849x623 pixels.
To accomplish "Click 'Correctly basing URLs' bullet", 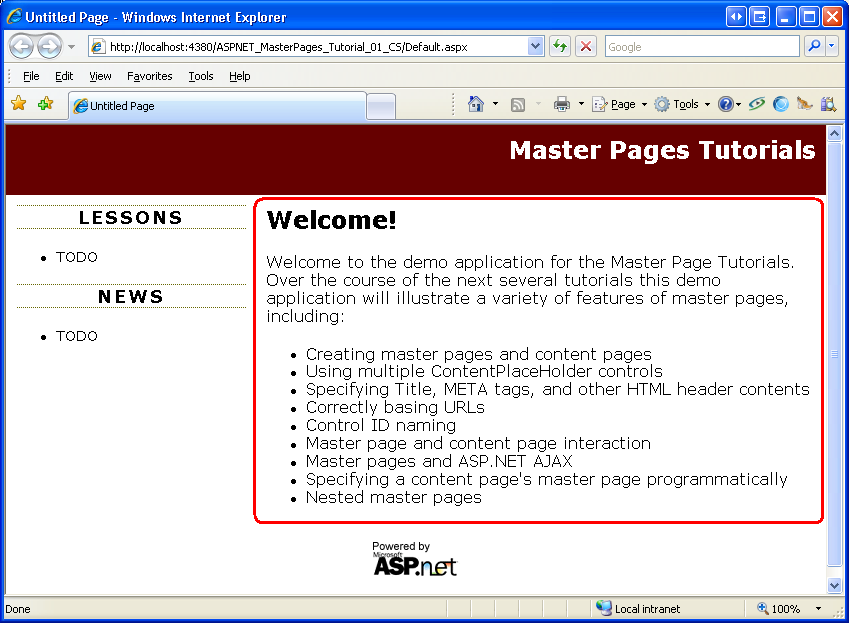I will pyautogui.click(x=395, y=407).
